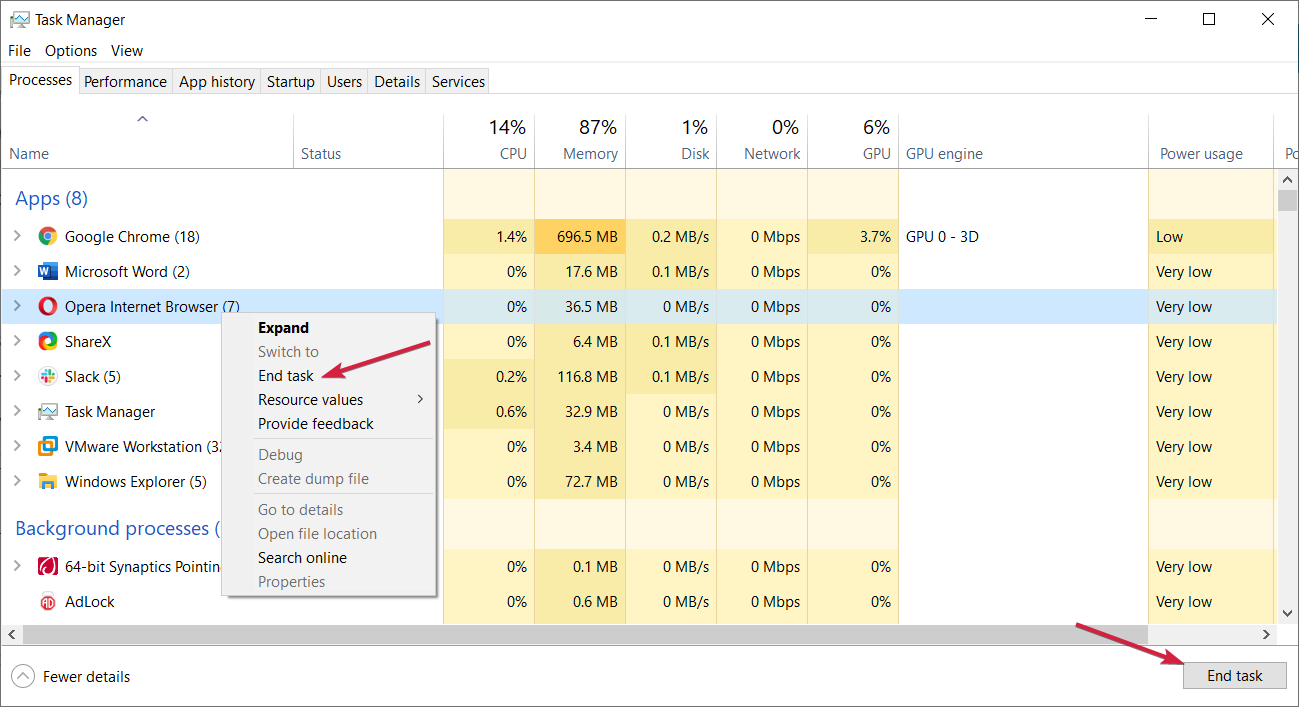Click the Low power usage cell

tap(1211, 237)
